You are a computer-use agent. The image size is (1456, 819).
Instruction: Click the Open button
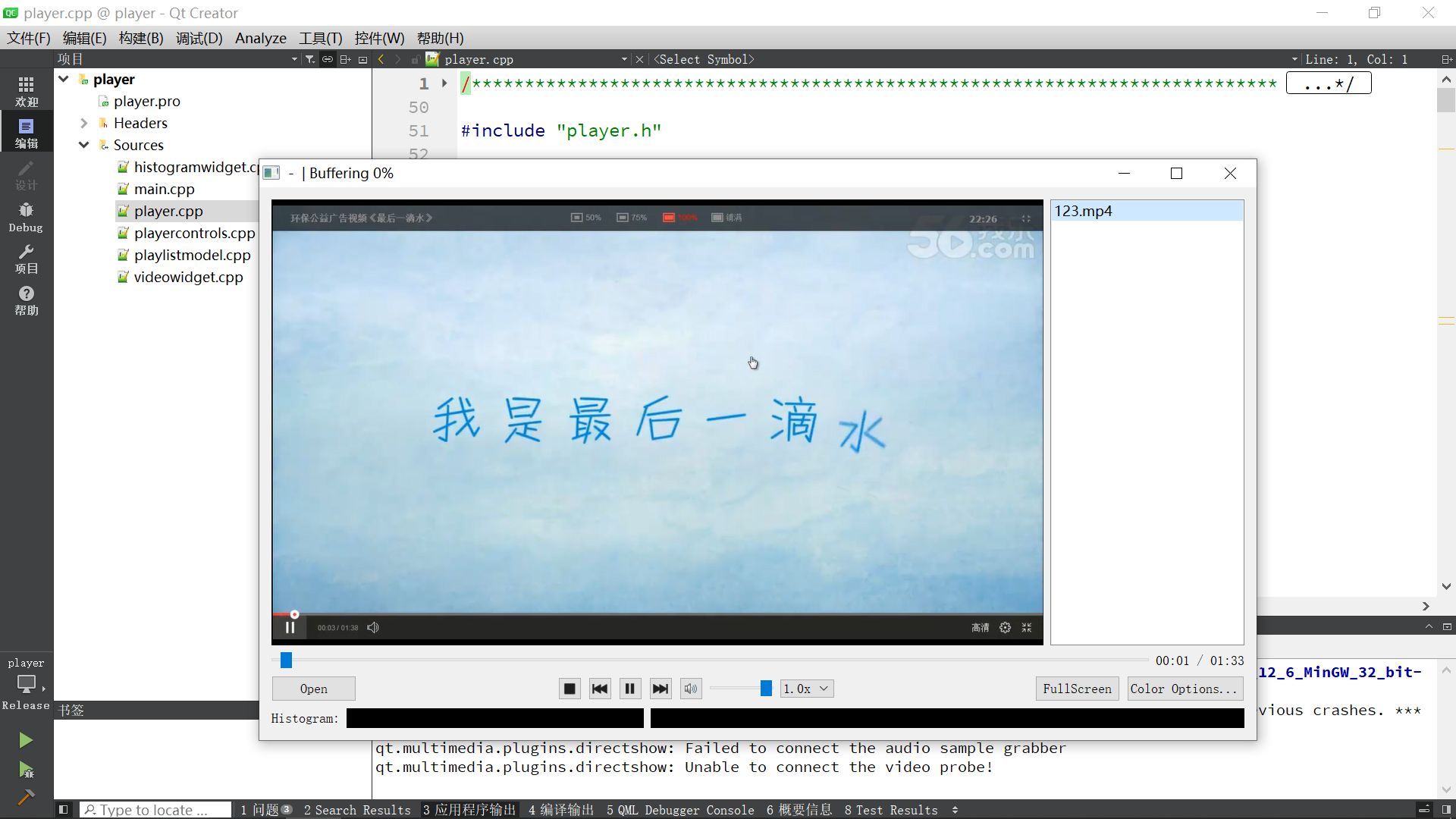click(313, 689)
